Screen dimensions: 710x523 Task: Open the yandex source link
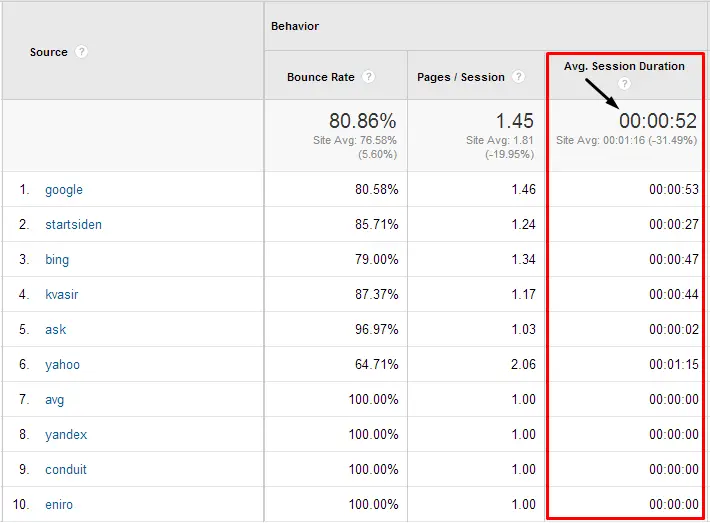pyautogui.click(x=66, y=435)
